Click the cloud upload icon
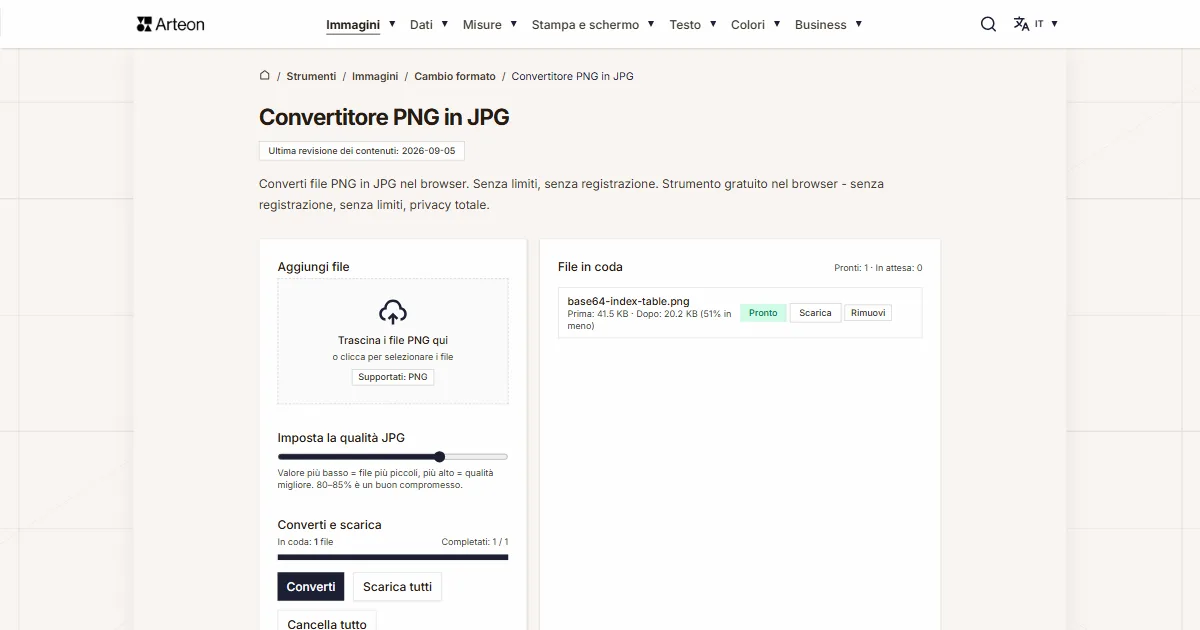The height and width of the screenshot is (630, 1200). click(393, 312)
